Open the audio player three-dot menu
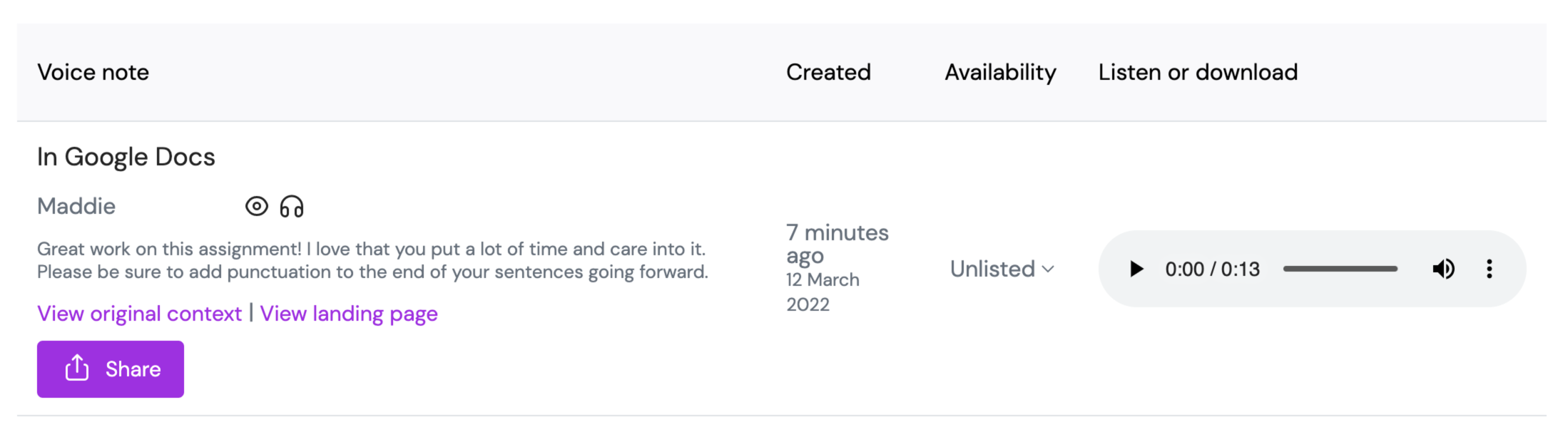This screenshot has height=432, width=1568. tap(1489, 269)
